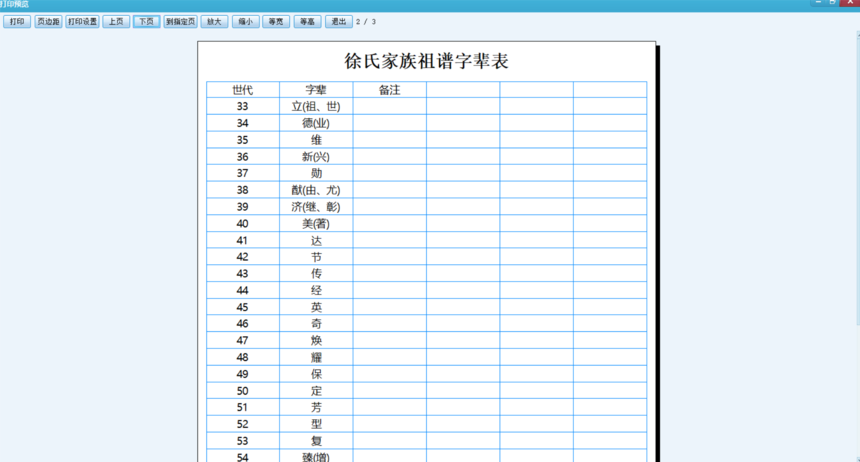Click cell 美(著)
The image size is (860, 462).
click(x=316, y=224)
